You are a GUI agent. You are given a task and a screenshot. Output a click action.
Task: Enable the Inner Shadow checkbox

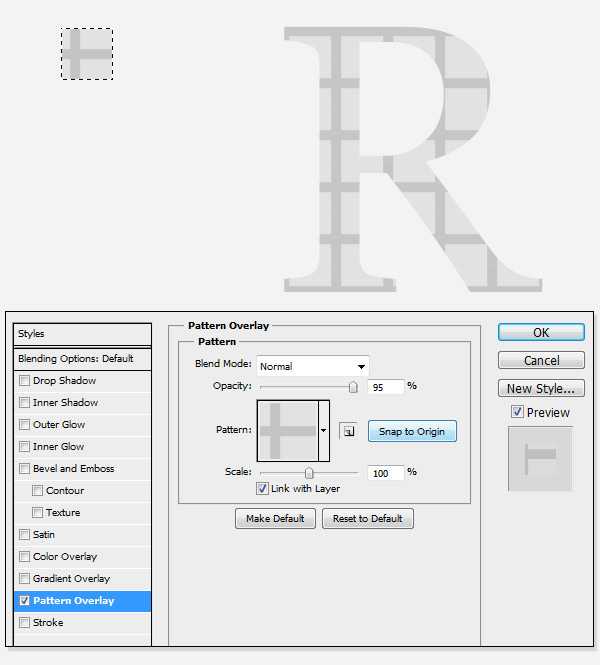click(x=25, y=402)
